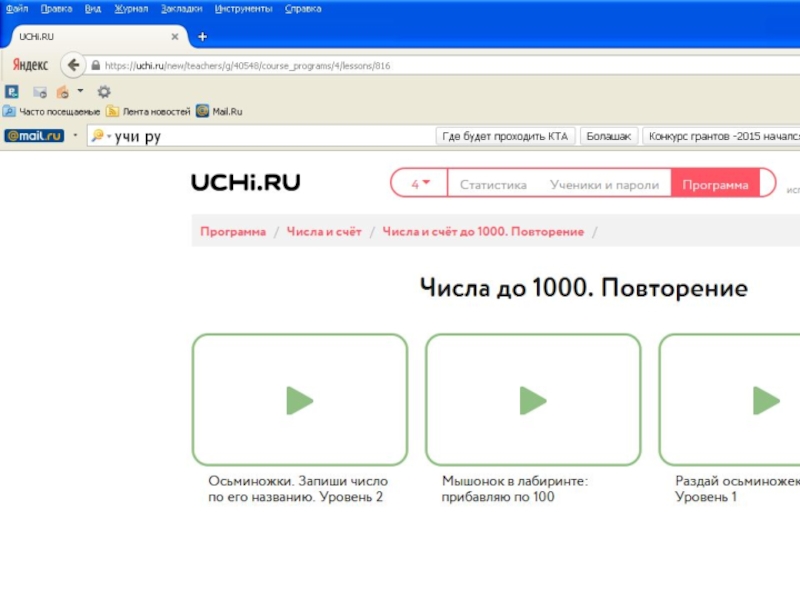Click the Болашак toolbar button
Viewport: 800px width, 600px height.
click(608, 136)
